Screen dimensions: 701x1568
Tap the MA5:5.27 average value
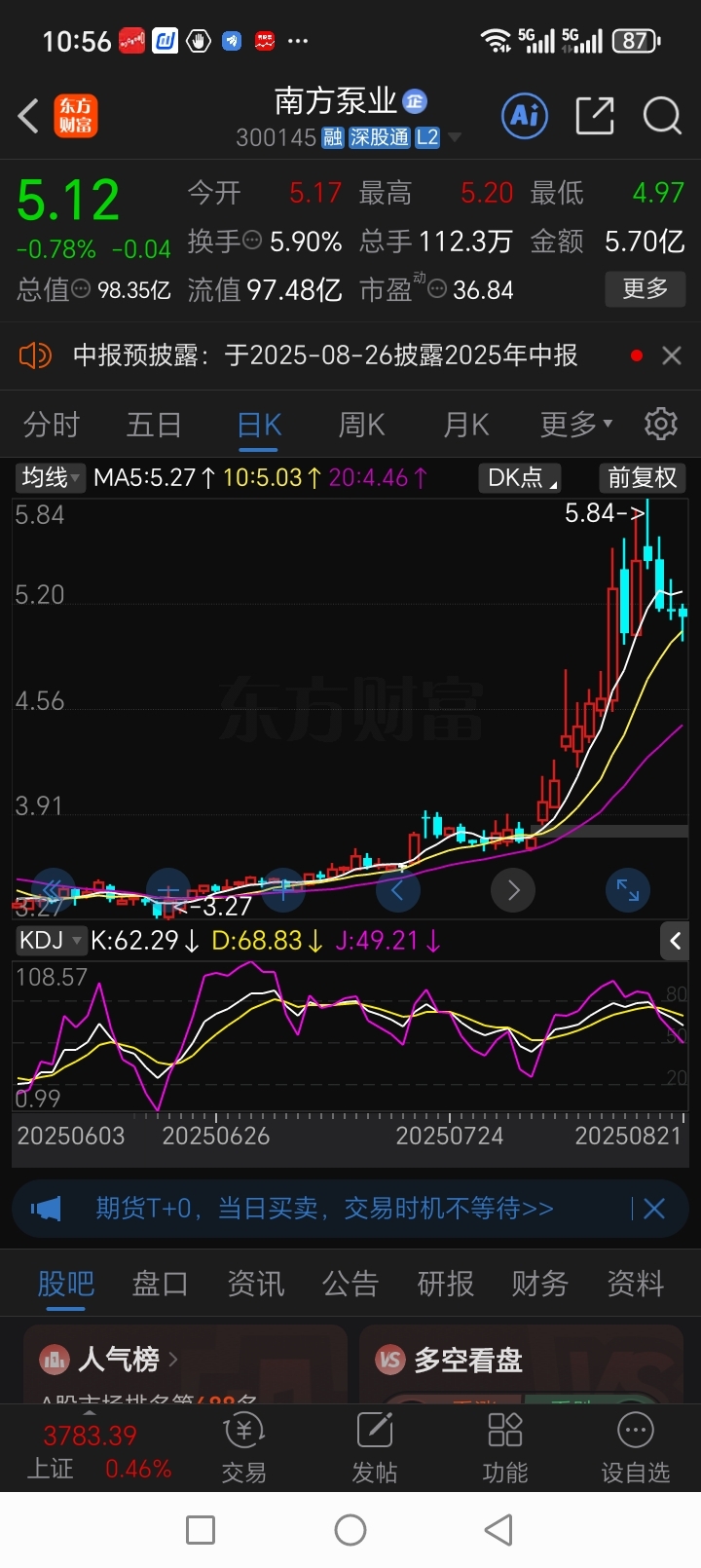point(154,477)
